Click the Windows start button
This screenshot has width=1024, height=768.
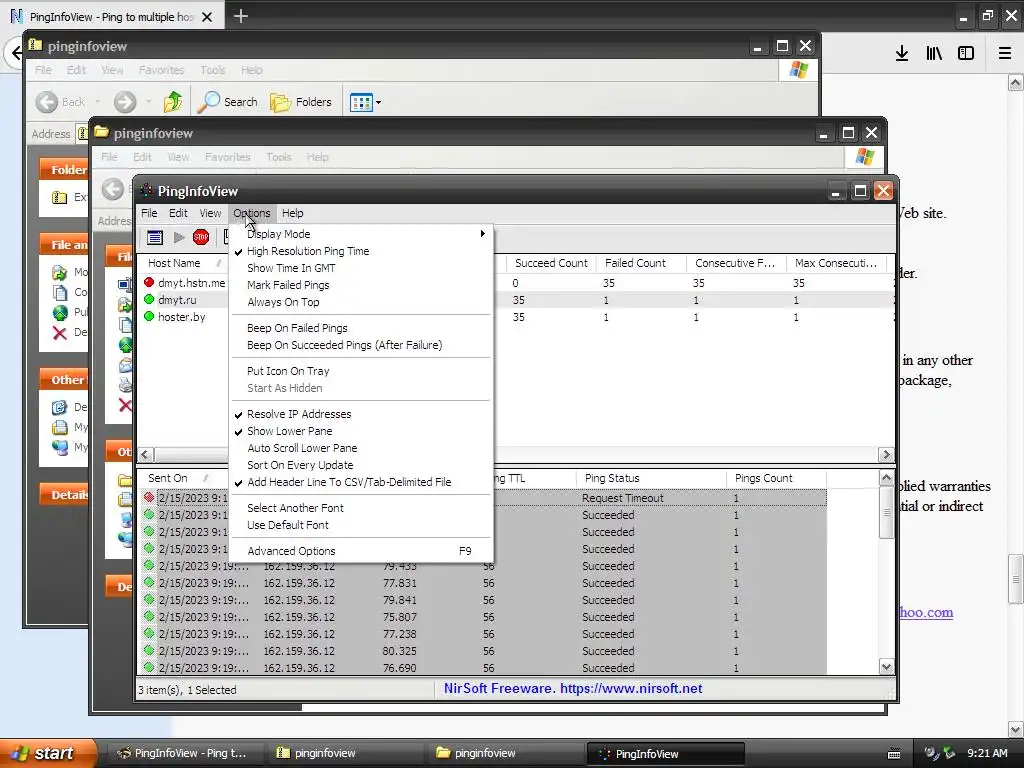(x=48, y=753)
